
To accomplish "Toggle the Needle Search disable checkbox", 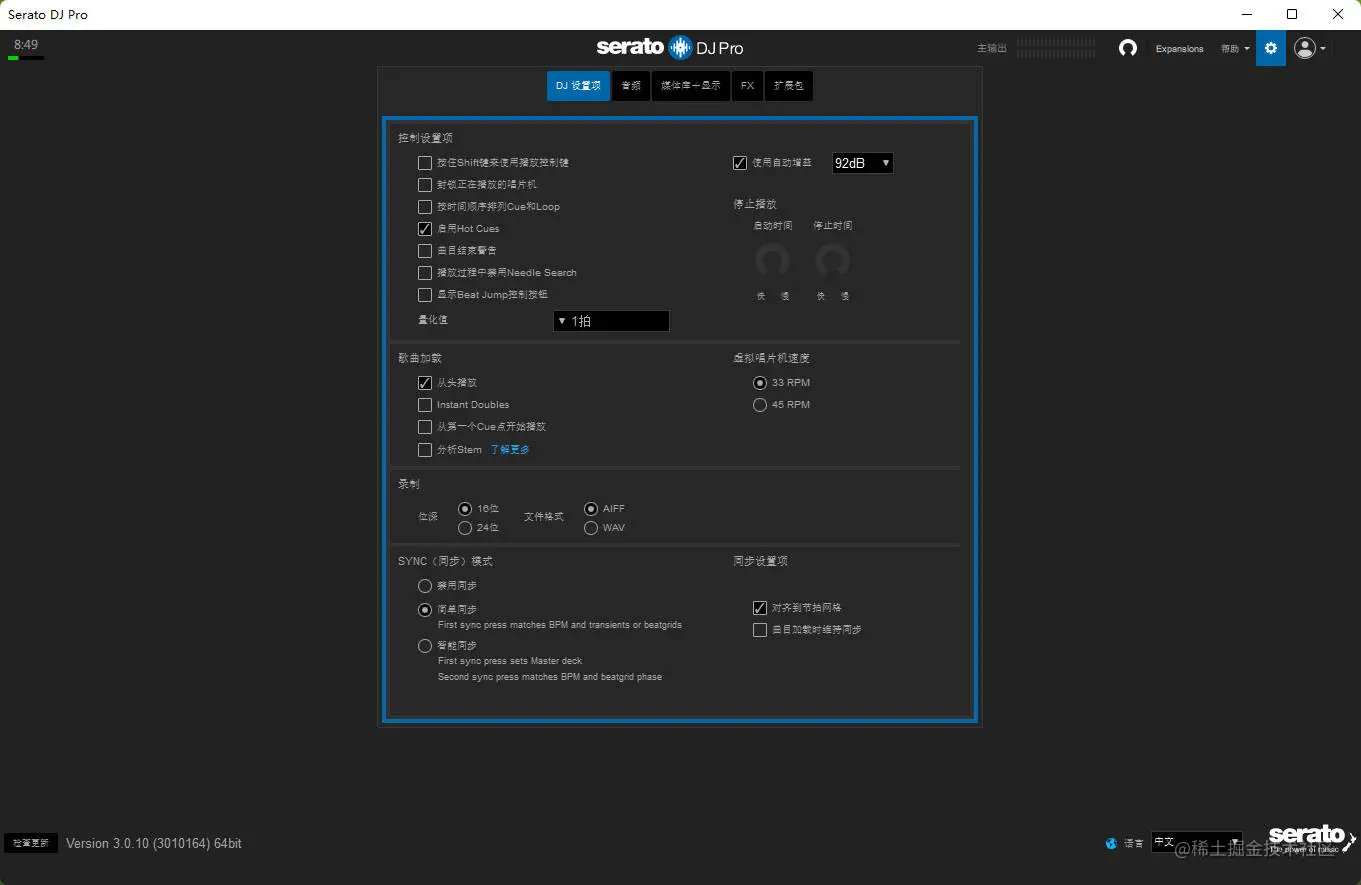I will point(425,273).
